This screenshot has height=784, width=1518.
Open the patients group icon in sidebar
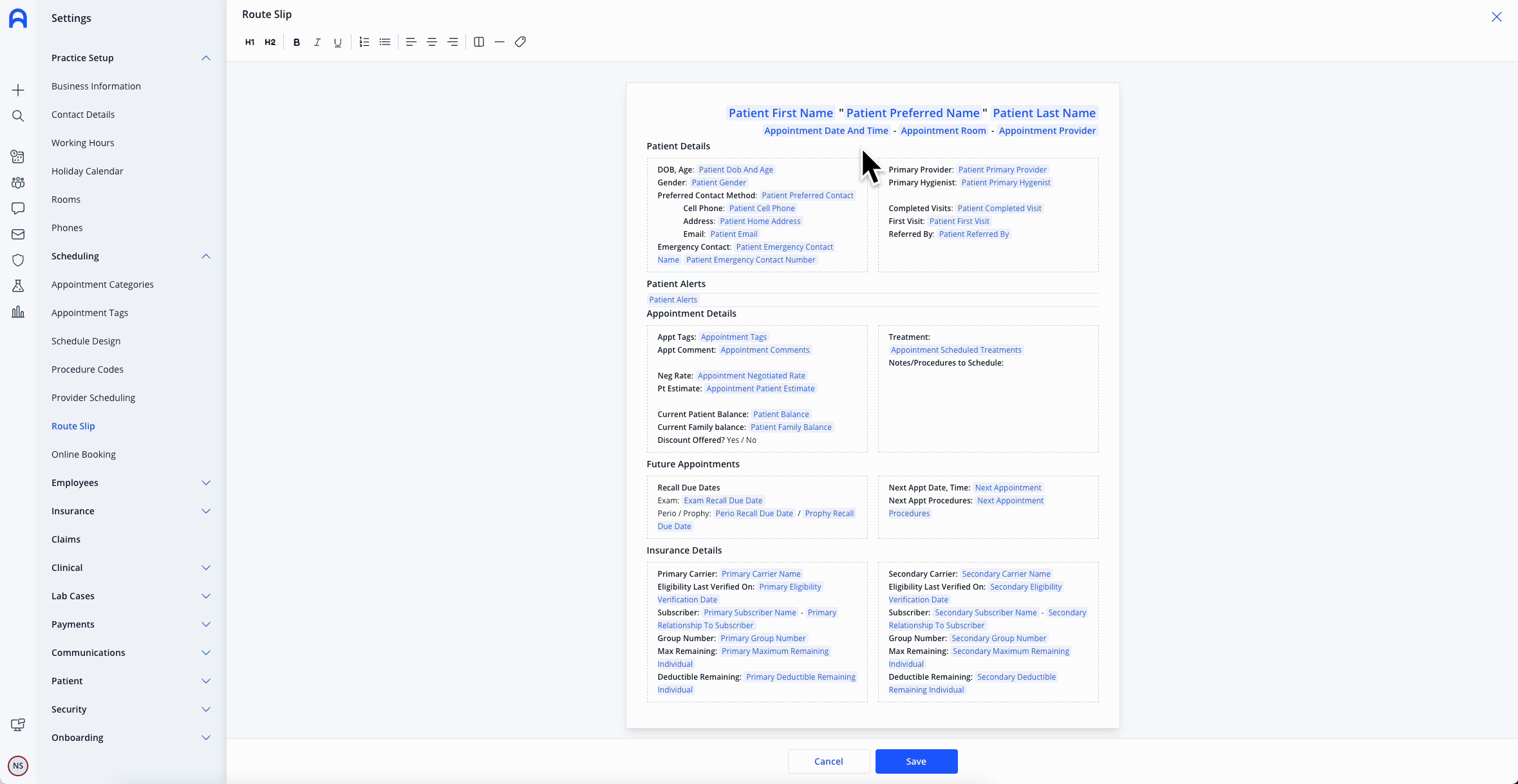[18, 183]
